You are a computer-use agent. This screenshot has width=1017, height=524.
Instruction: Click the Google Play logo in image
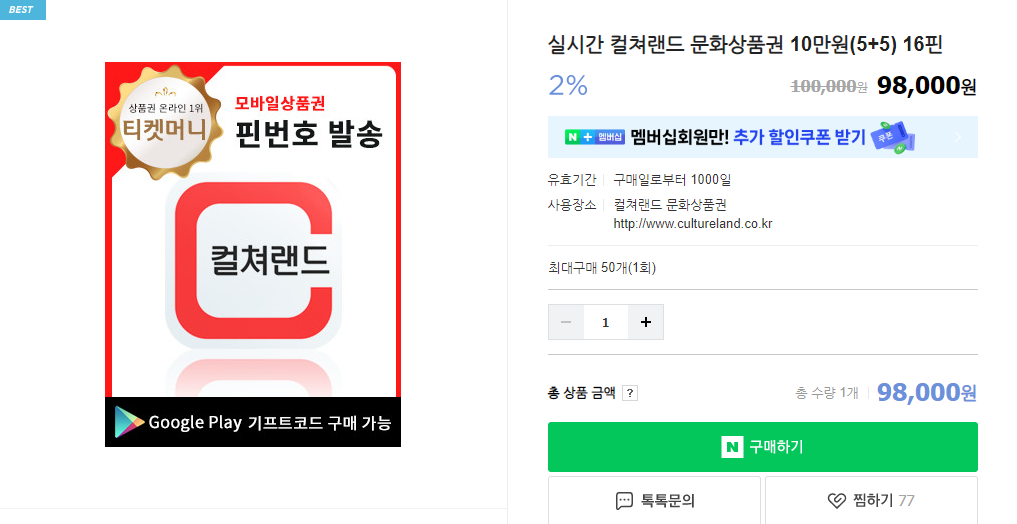[129, 422]
